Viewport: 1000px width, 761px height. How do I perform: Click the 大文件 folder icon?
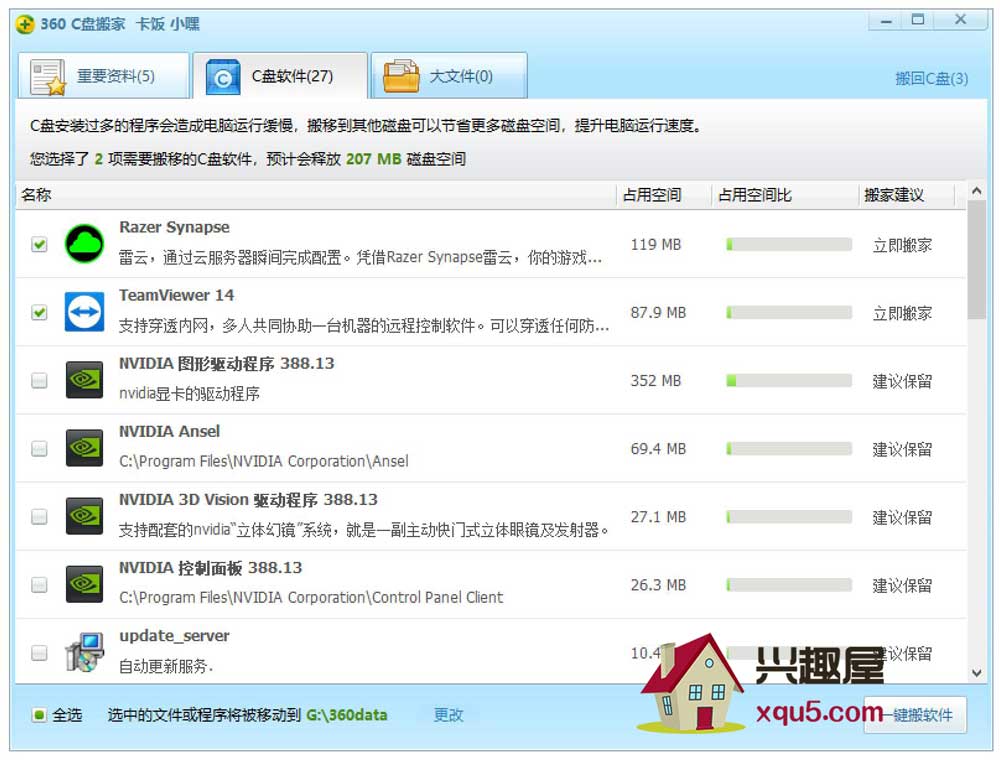(401, 77)
